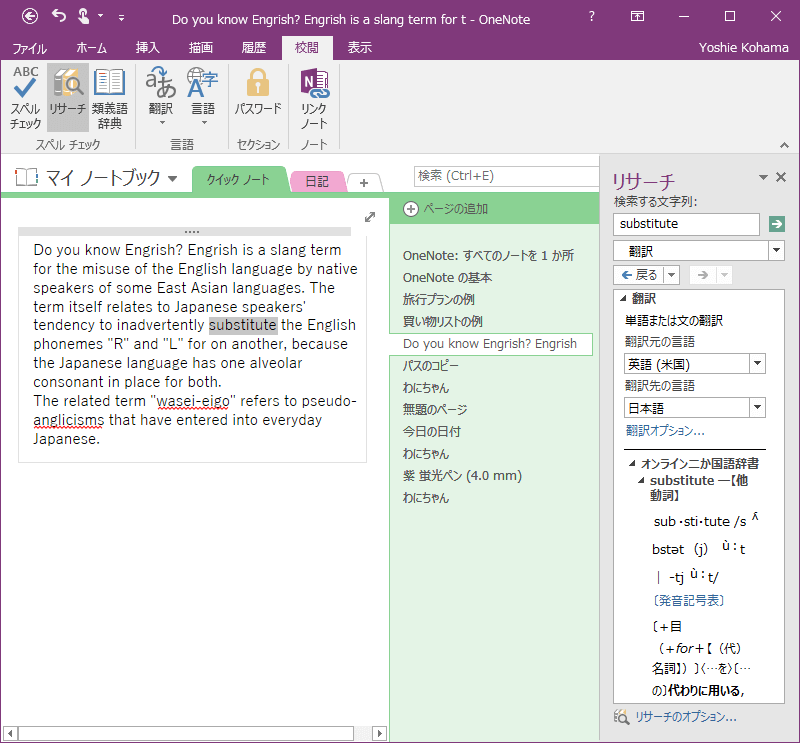Click the 検索 (Ctrl+E) search box
800x743 pixels.
click(505, 176)
